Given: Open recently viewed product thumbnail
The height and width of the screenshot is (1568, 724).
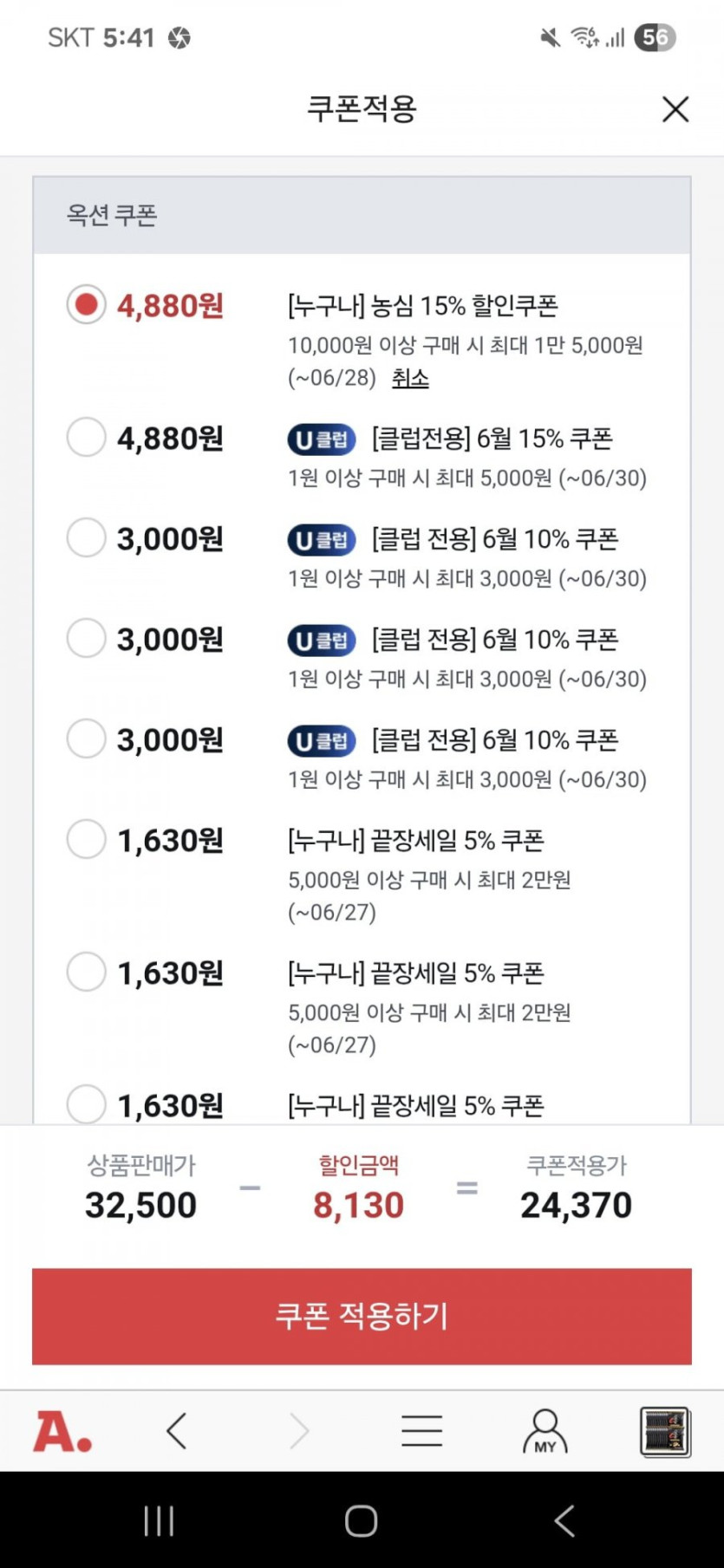Looking at the screenshot, I should click(664, 1431).
